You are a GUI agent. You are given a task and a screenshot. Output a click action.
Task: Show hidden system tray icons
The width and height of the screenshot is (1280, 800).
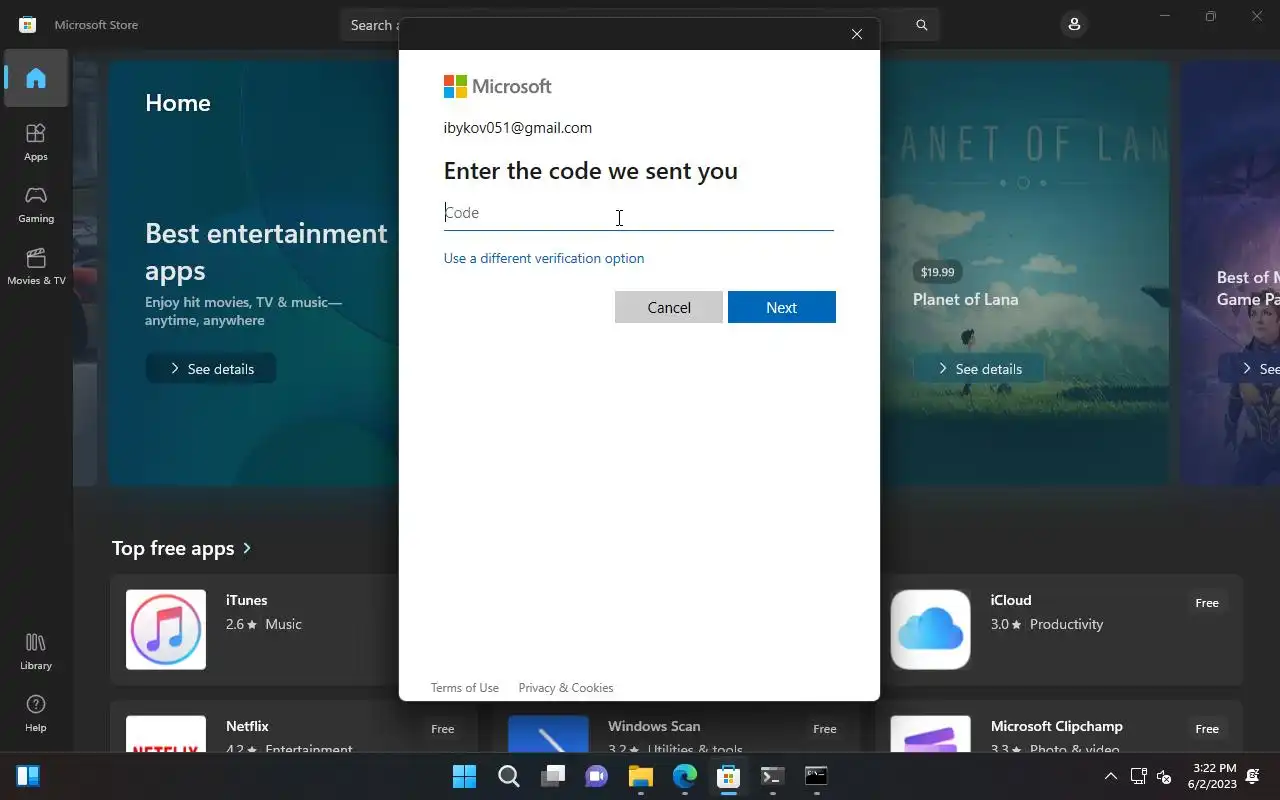1110,776
